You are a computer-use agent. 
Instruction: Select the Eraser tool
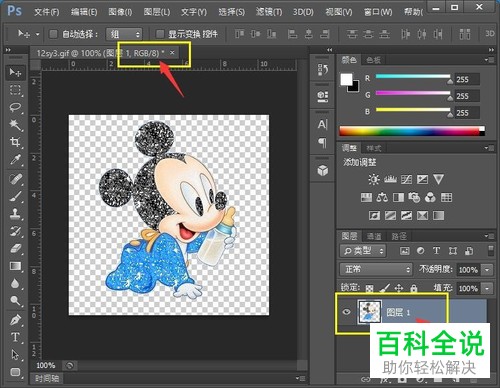pos(15,249)
